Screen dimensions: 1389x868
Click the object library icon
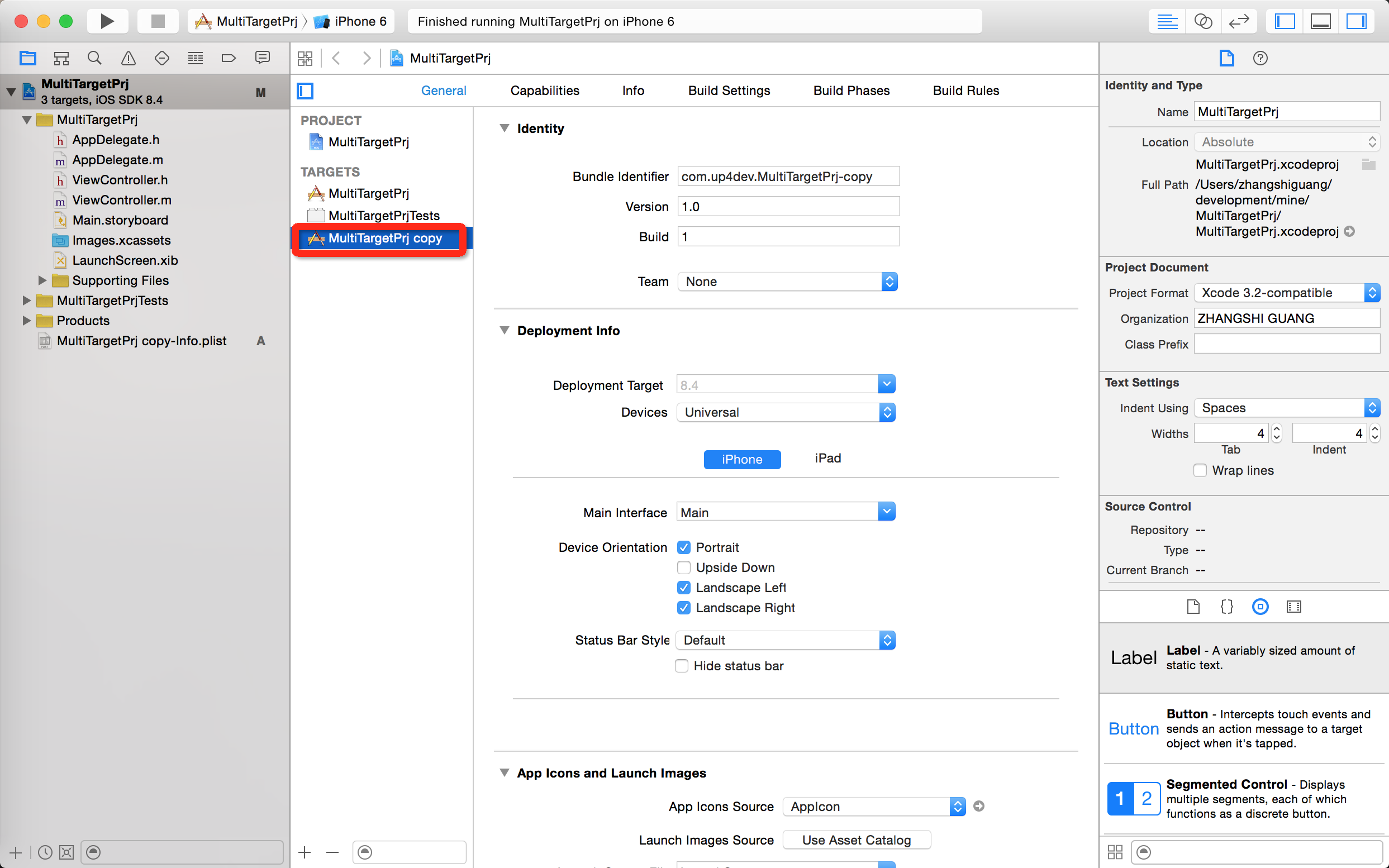(x=1260, y=606)
